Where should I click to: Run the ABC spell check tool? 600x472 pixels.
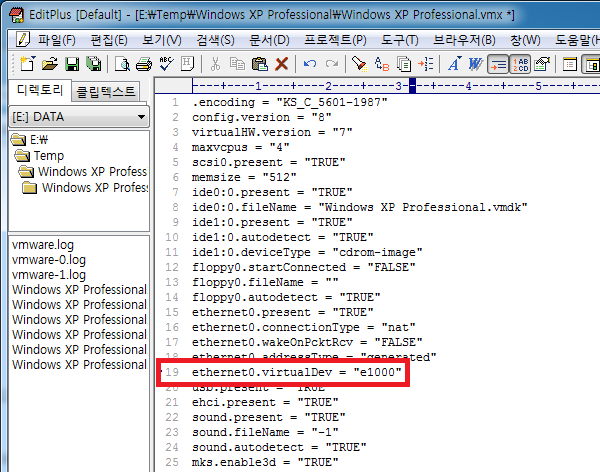pyautogui.click(x=166, y=64)
